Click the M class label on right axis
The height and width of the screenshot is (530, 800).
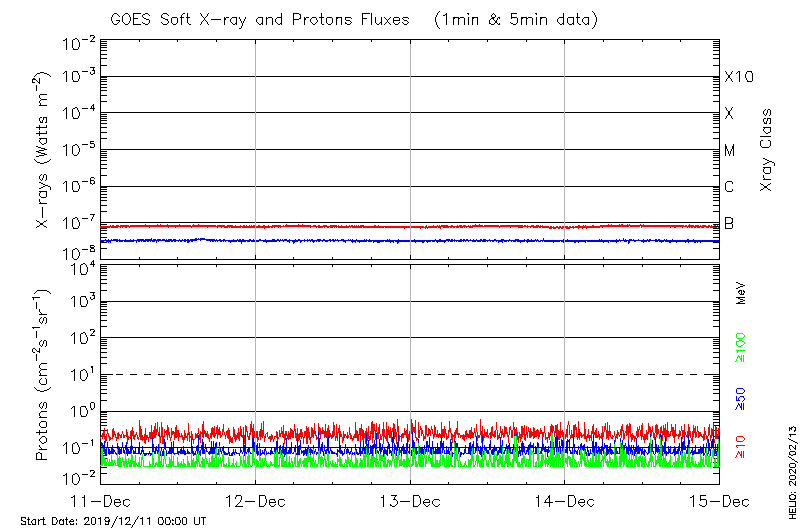[x=730, y=150]
